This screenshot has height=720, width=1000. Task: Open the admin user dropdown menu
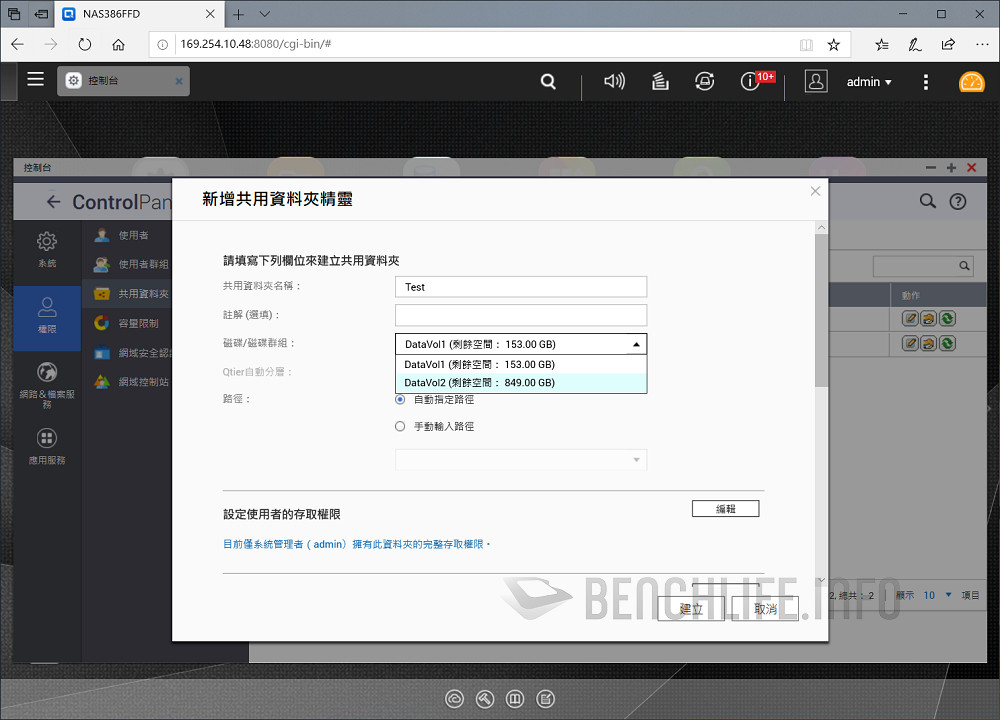point(868,82)
